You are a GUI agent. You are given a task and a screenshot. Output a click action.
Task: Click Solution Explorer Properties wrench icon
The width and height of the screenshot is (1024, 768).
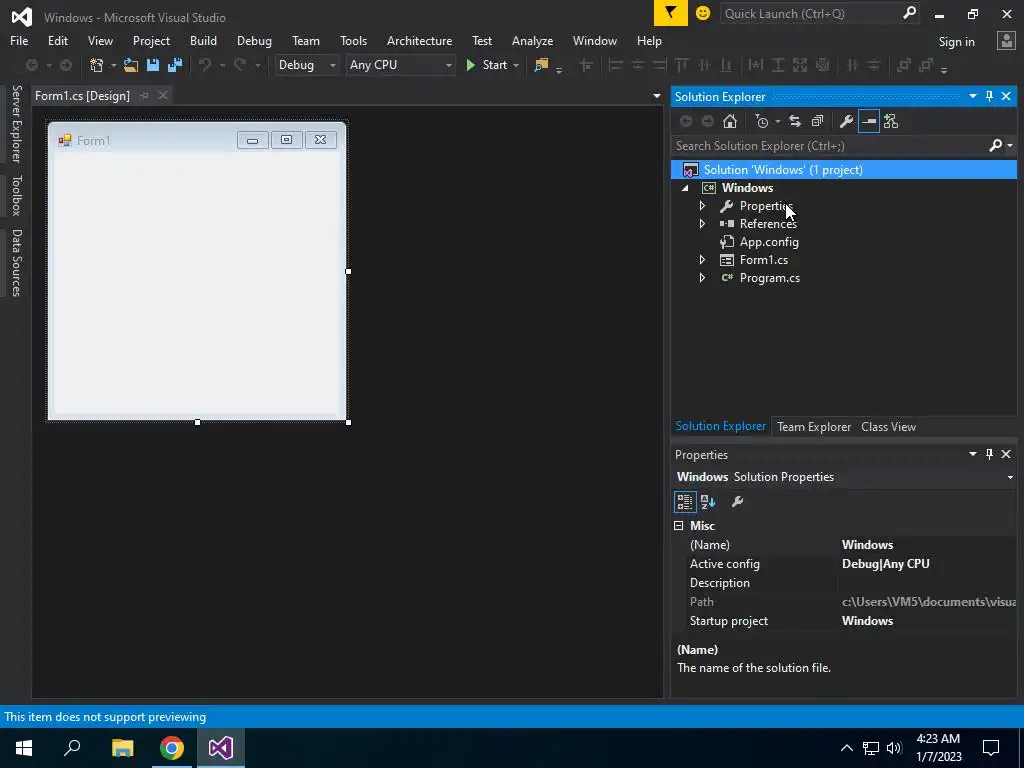[x=846, y=121]
